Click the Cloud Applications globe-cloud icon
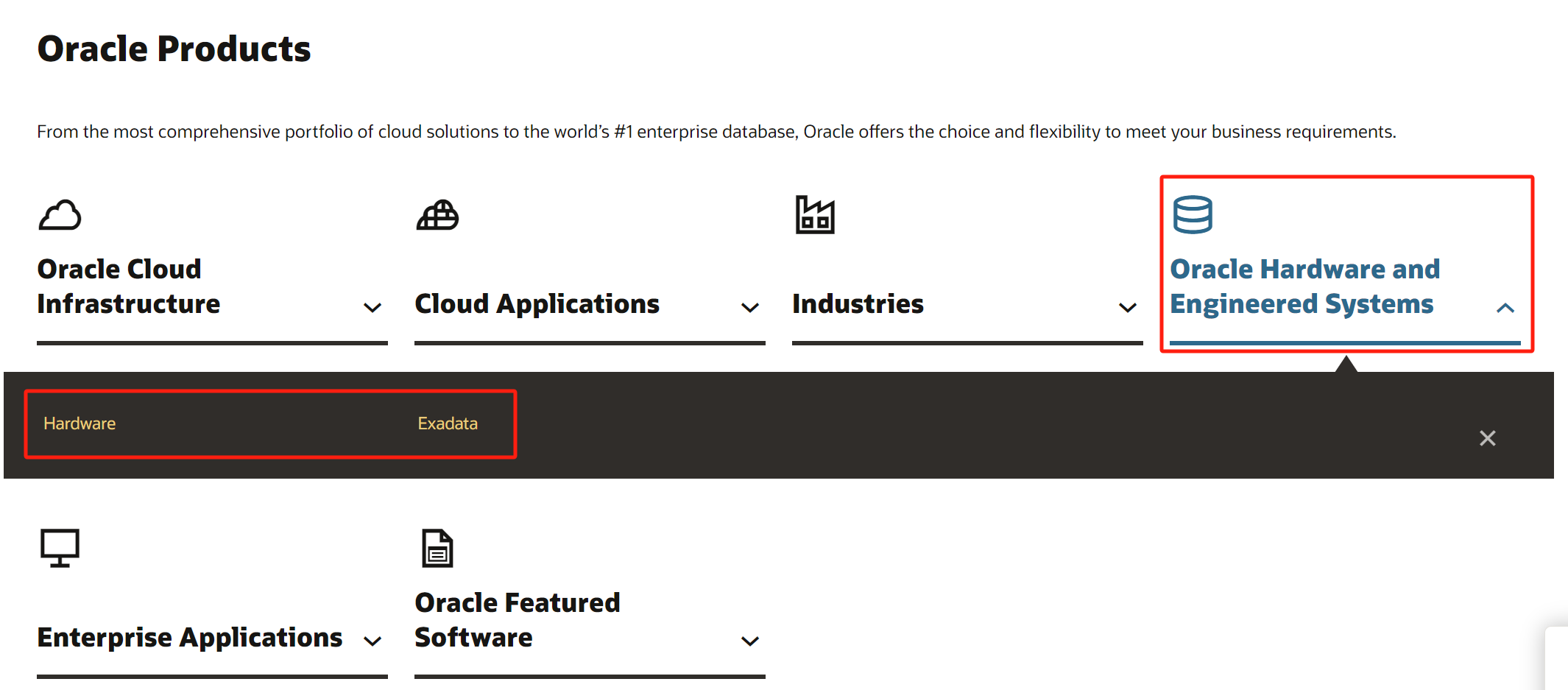This screenshot has height=690, width=1568. [x=437, y=215]
